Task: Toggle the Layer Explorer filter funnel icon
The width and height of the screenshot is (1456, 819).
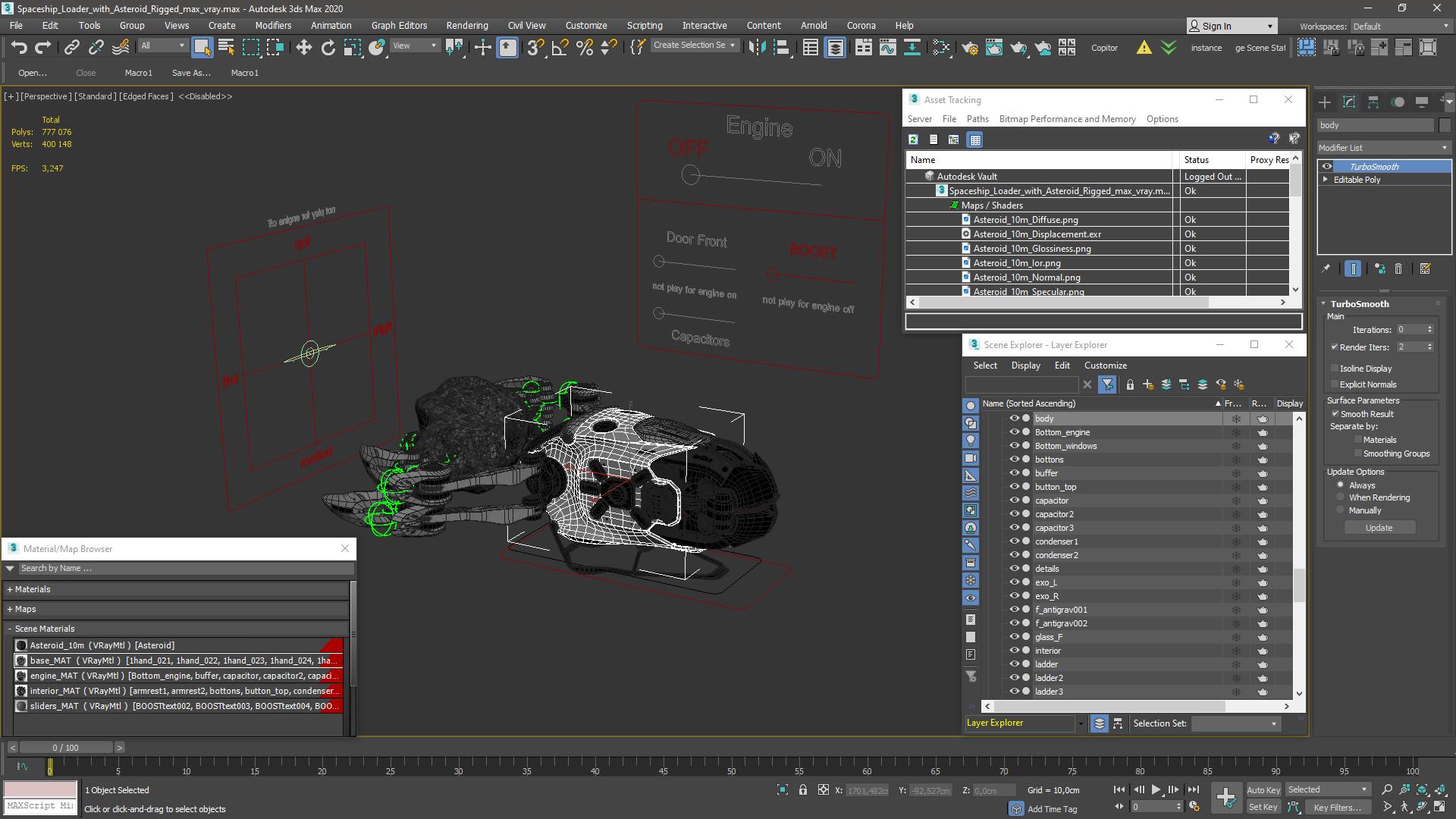Action: [x=1107, y=384]
